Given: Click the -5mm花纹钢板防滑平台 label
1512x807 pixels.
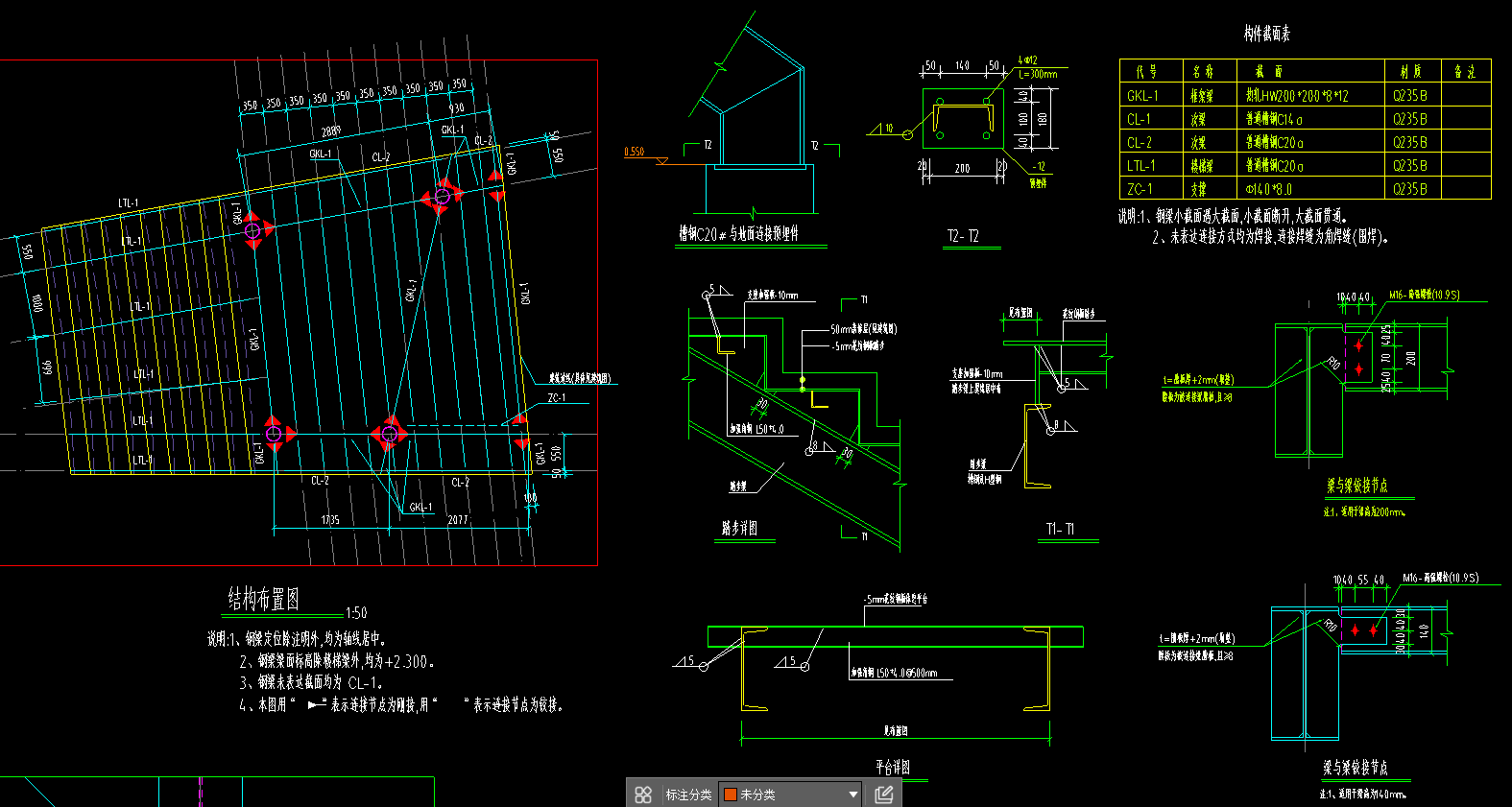Looking at the screenshot, I should tap(895, 599).
